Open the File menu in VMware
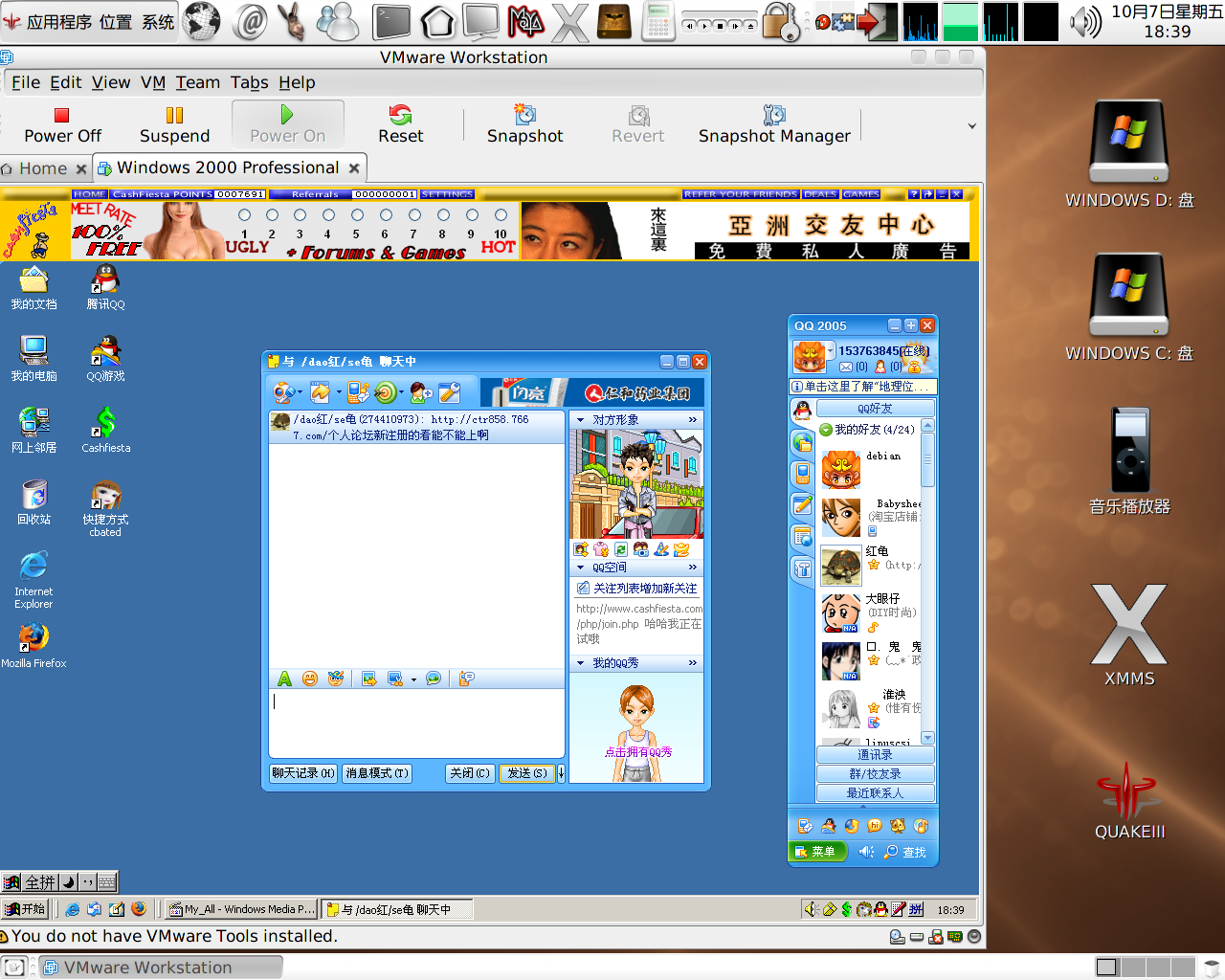This screenshot has width=1225, height=980. tap(26, 82)
